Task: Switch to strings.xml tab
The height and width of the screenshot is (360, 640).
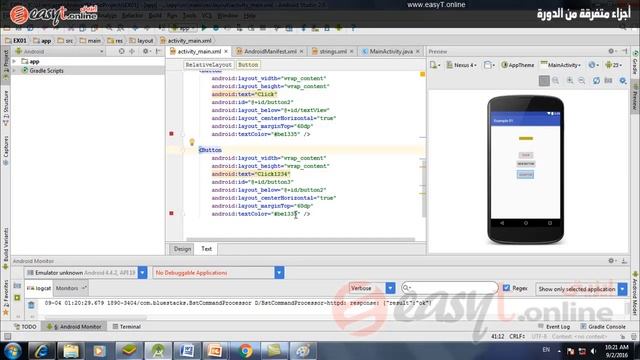Action: coord(333,51)
